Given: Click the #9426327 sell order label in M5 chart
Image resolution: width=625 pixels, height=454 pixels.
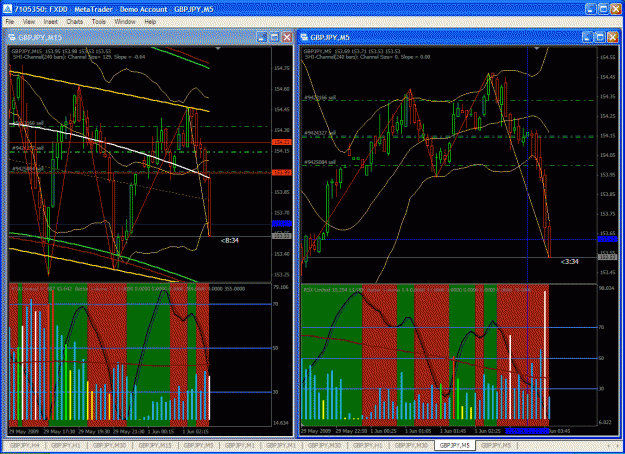Looking at the screenshot, I should click(x=320, y=133).
